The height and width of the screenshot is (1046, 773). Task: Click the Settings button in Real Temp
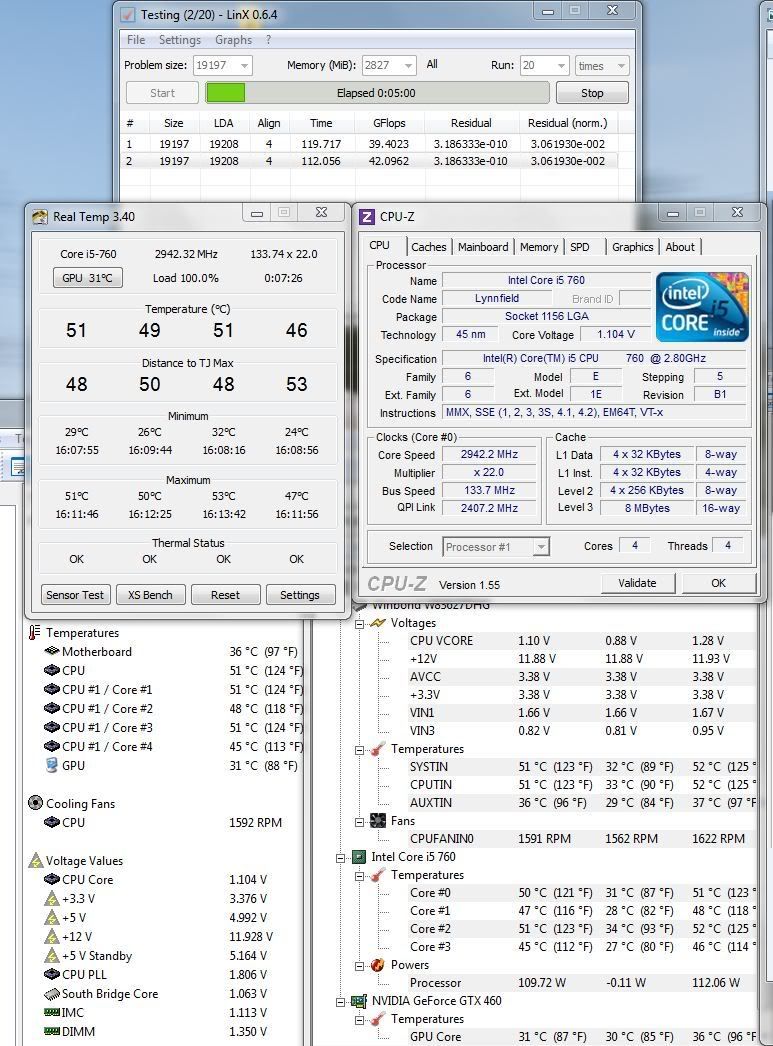(299, 594)
